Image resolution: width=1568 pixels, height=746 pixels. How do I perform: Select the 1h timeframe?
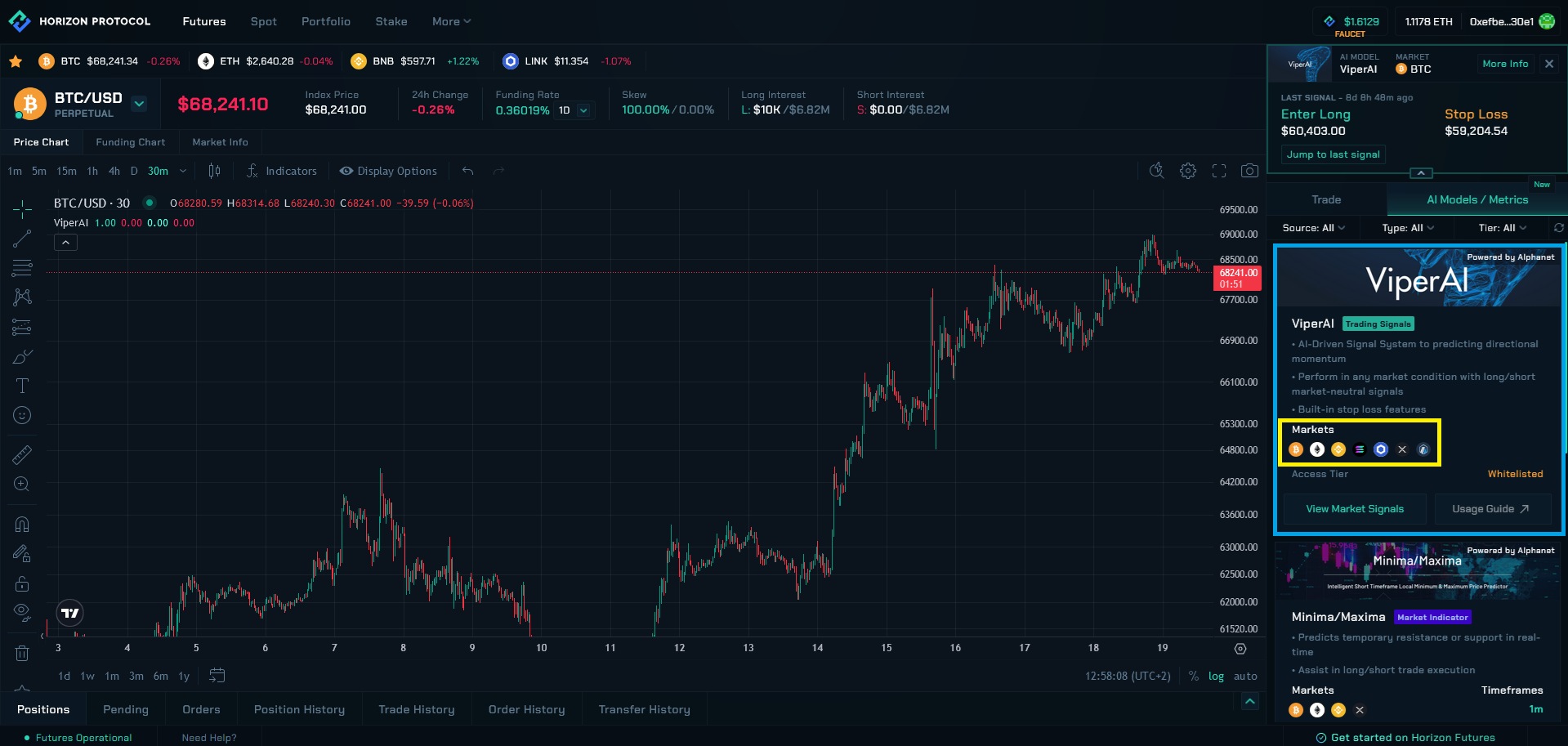pyautogui.click(x=92, y=171)
